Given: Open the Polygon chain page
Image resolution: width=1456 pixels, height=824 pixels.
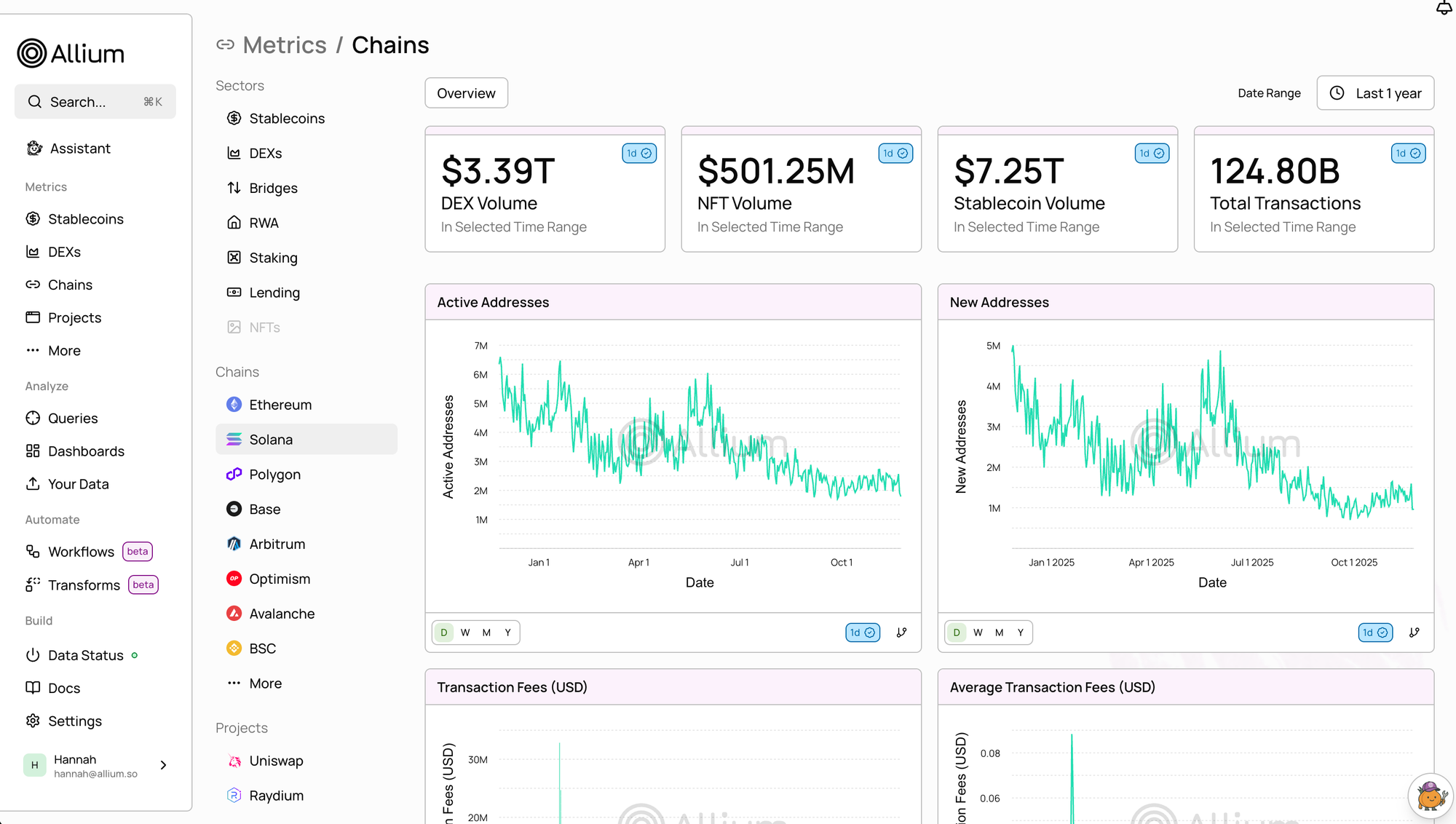Looking at the screenshot, I should [274, 475].
